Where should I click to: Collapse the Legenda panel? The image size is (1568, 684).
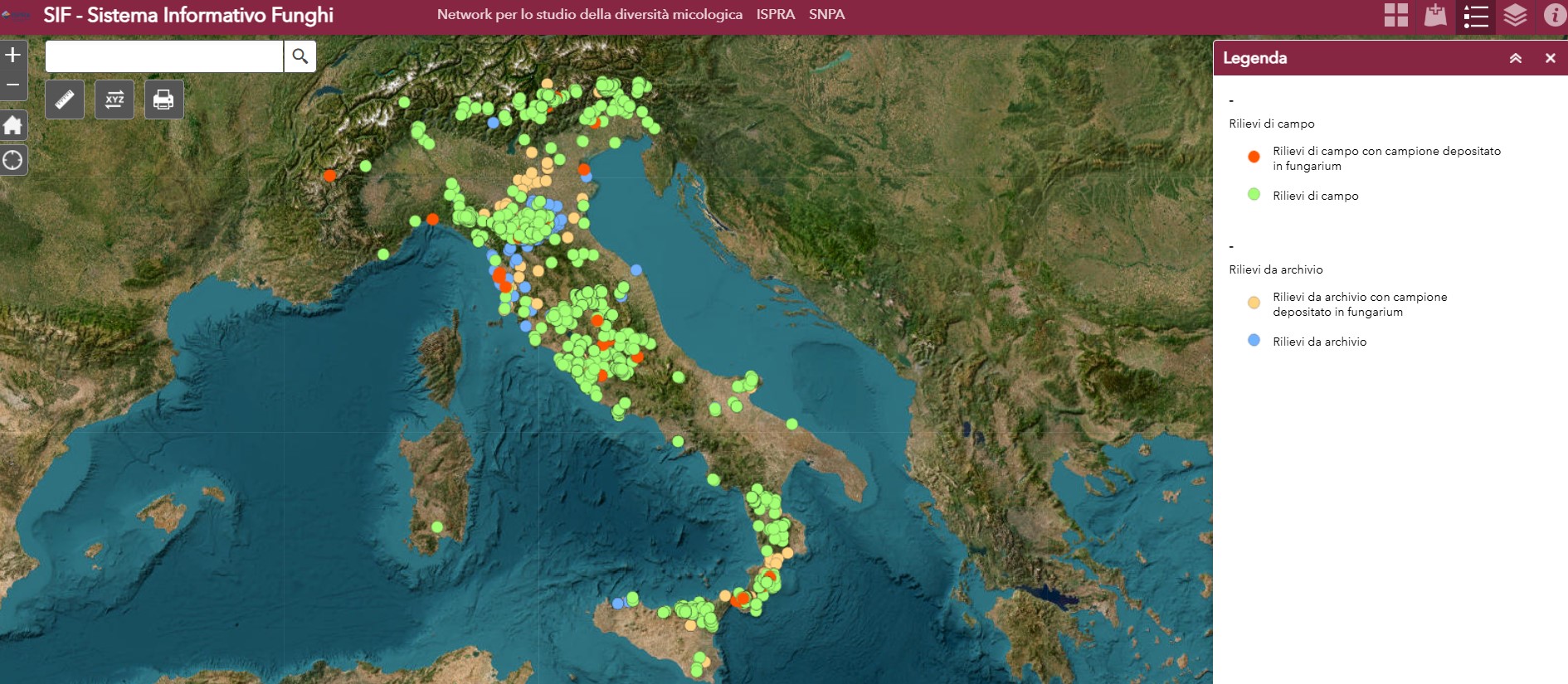[x=1515, y=58]
